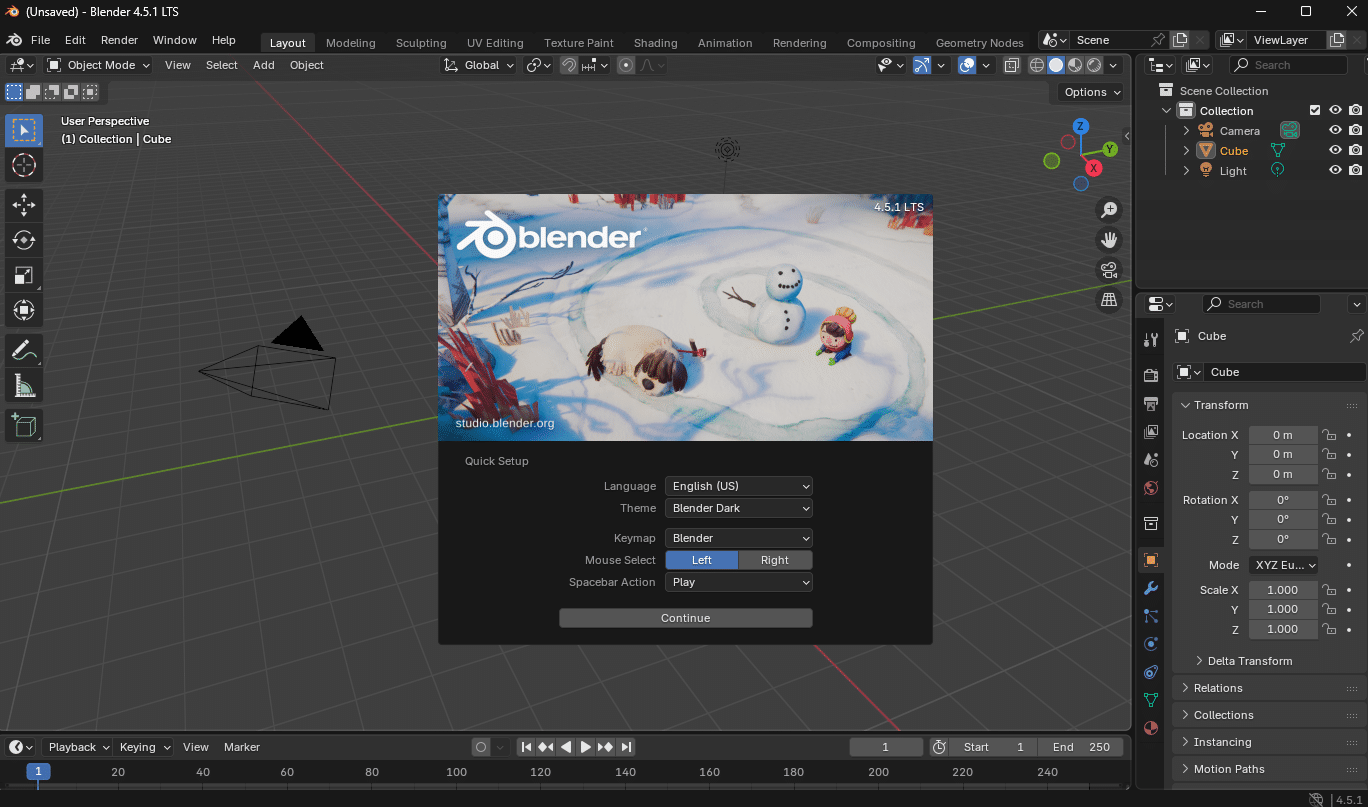Switch to the Shading workspace tab
The height and width of the screenshot is (807, 1368).
click(655, 43)
